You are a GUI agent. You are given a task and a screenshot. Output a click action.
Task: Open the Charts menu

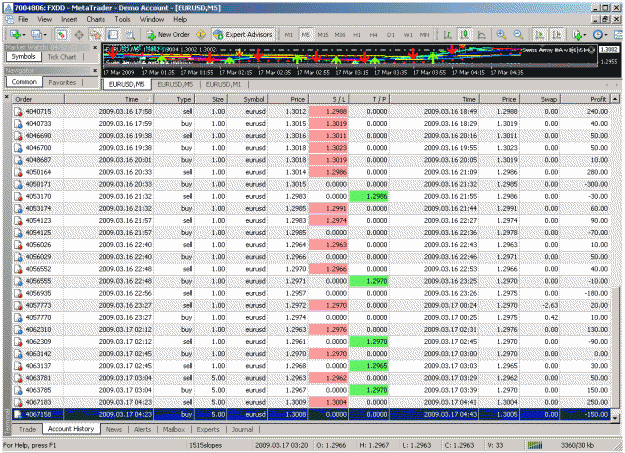[96, 19]
